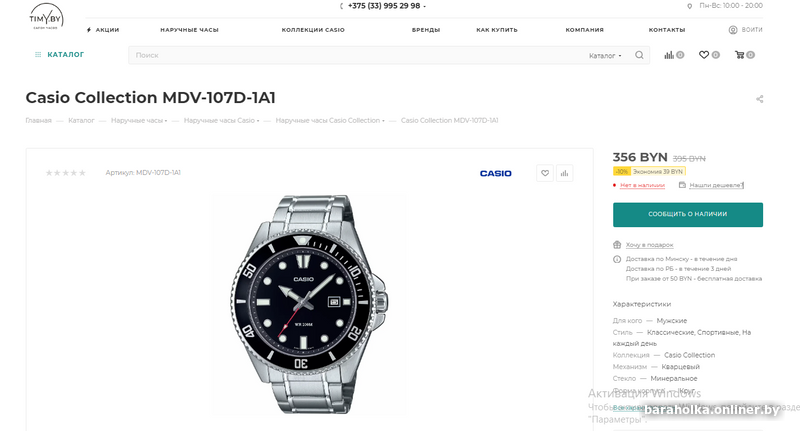Click into the Поиск search field
The image size is (800, 431).
click(x=350, y=56)
